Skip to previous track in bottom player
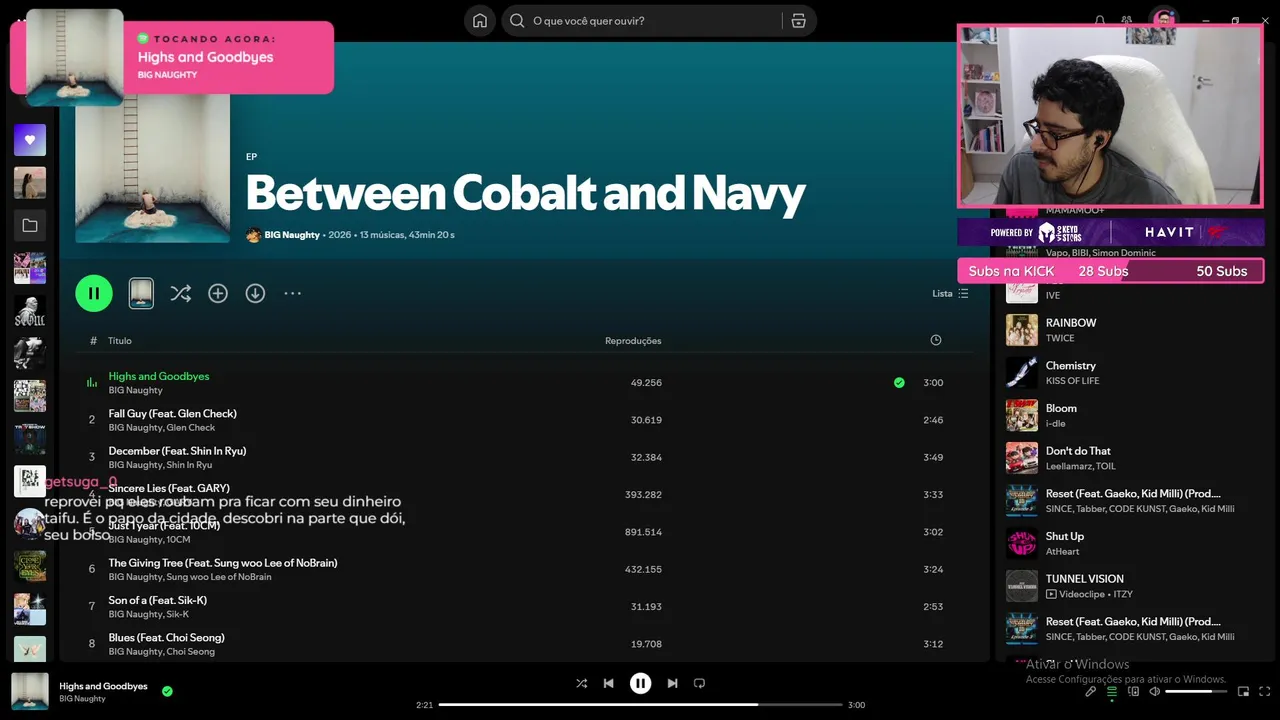This screenshot has width=1280, height=720. [608, 683]
